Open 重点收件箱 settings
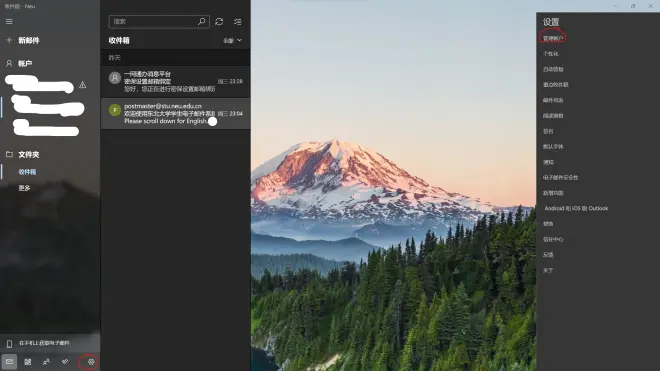 click(555, 85)
